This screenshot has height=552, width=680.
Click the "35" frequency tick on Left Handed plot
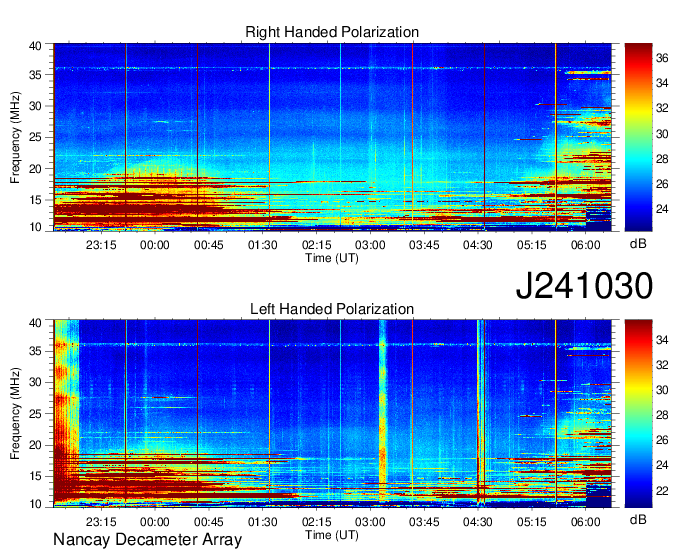click(x=35, y=351)
